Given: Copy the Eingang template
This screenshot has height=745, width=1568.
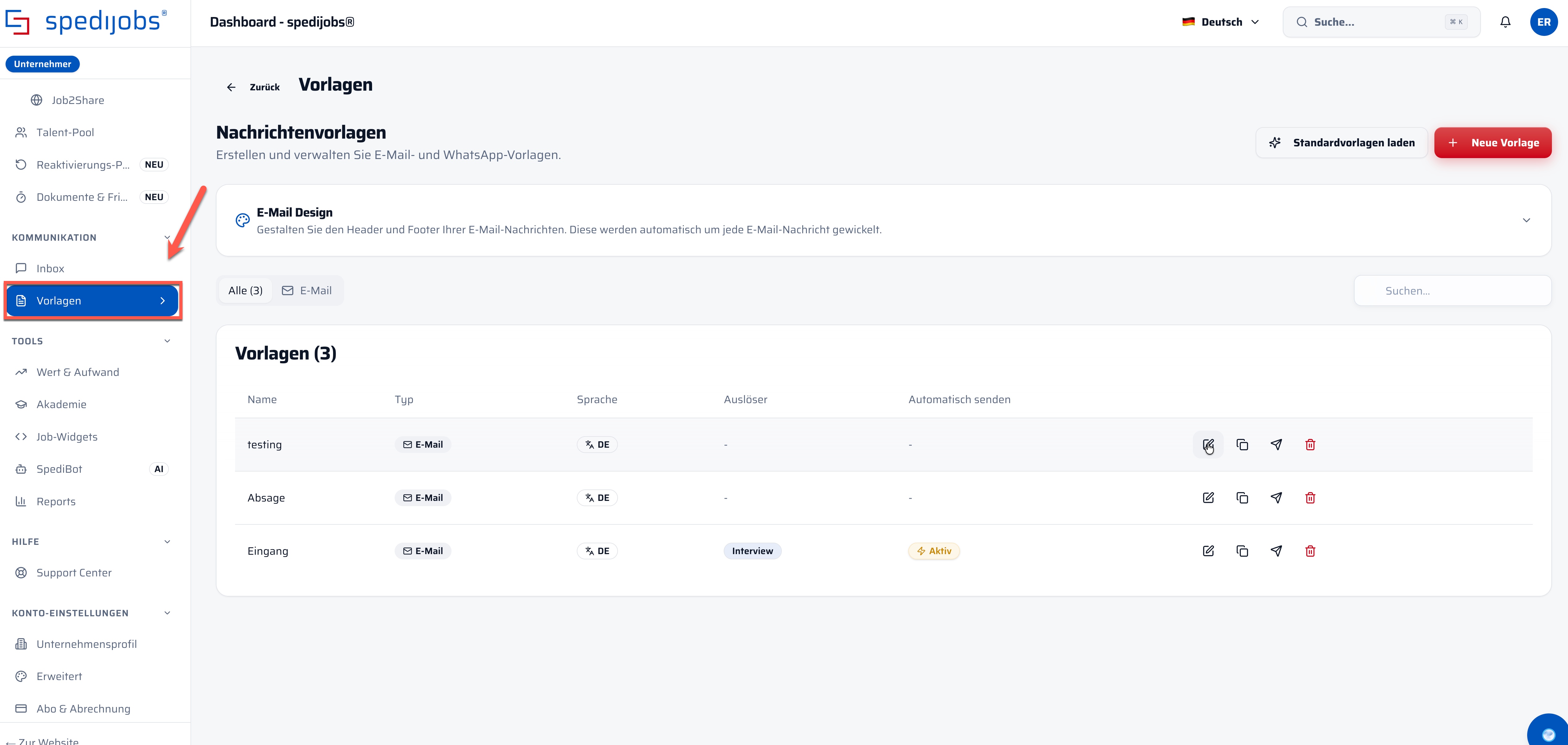Looking at the screenshot, I should [x=1242, y=551].
